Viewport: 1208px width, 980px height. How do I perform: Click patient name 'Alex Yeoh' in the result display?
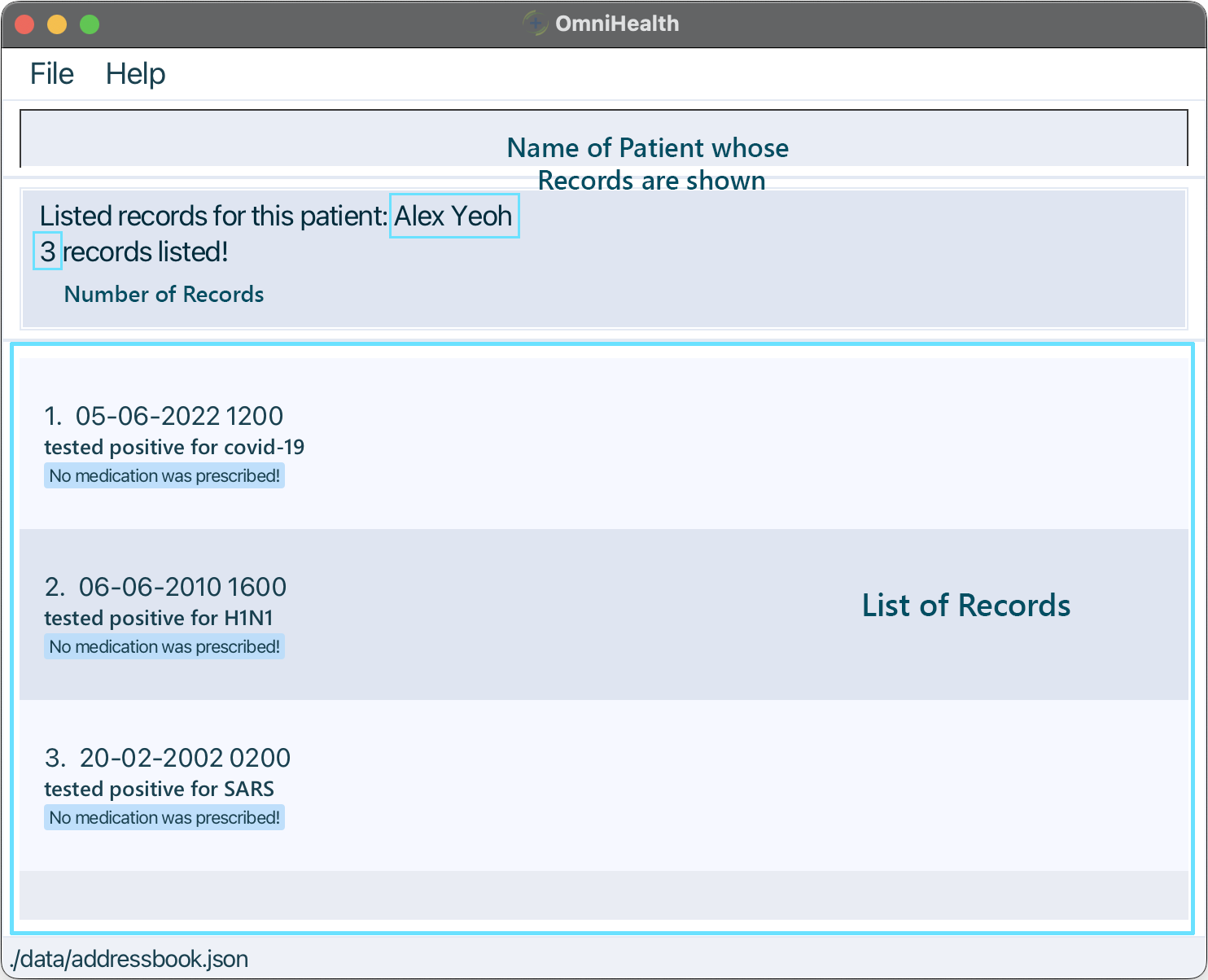click(453, 216)
